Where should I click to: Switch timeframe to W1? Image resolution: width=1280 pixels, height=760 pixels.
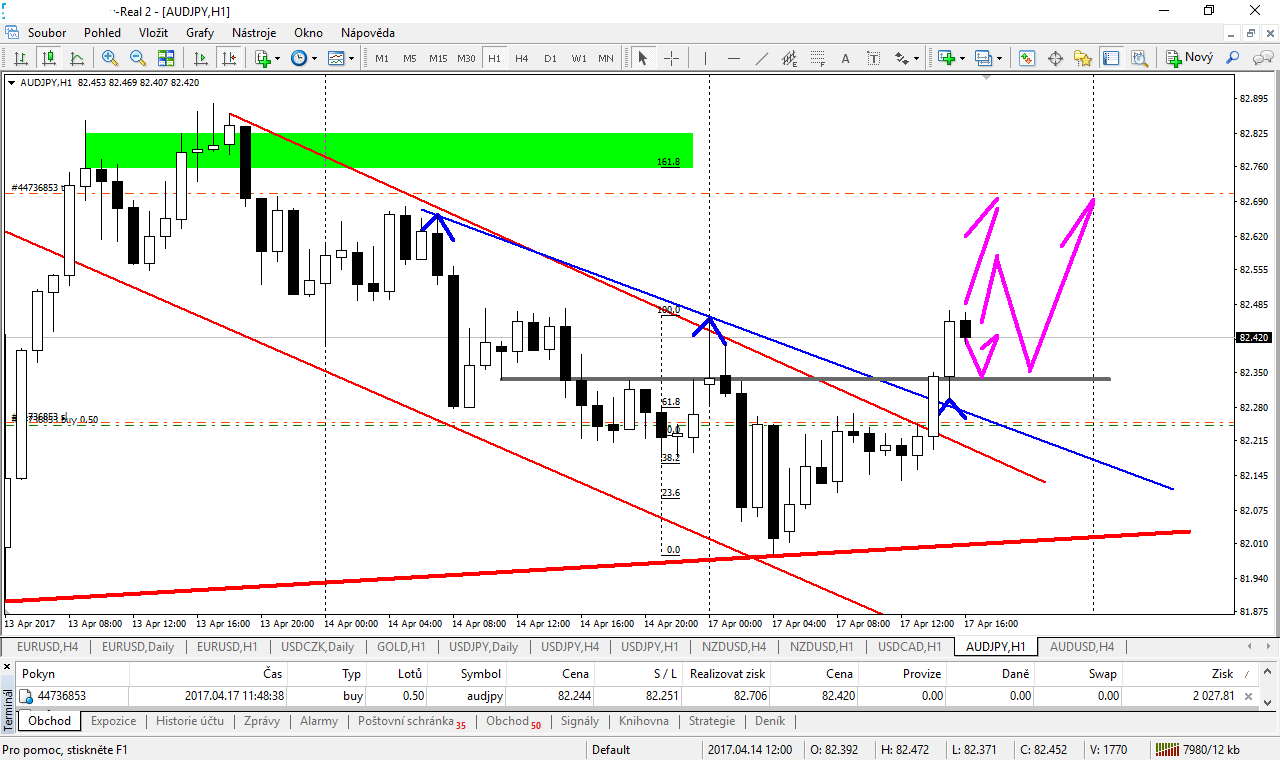click(579, 58)
